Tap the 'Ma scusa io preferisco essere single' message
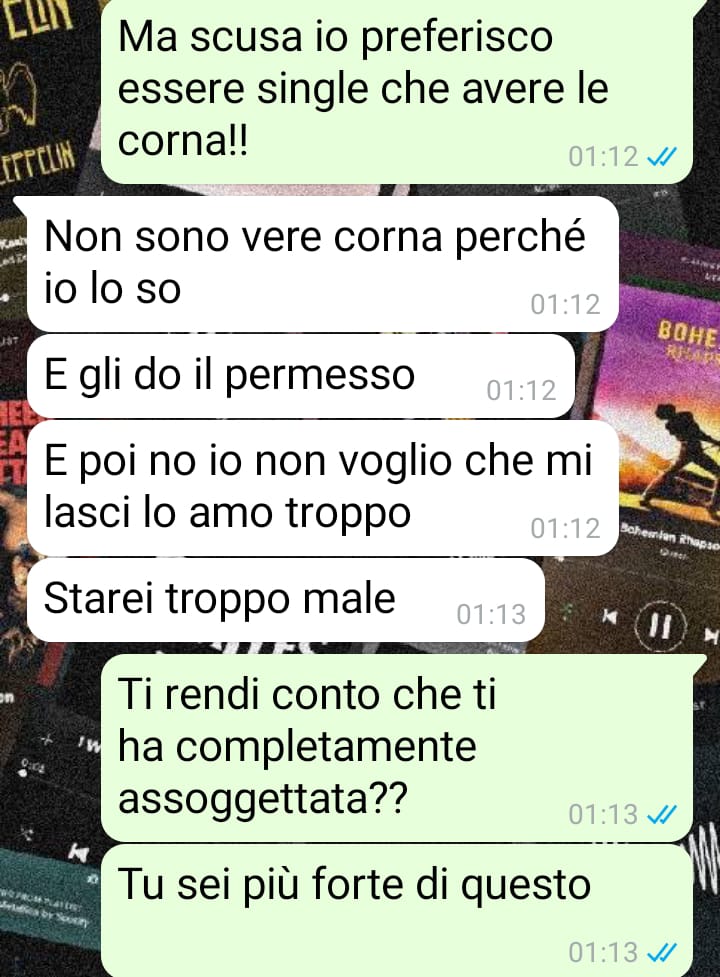The width and height of the screenshot is (720, 977). tap(397, 92)
